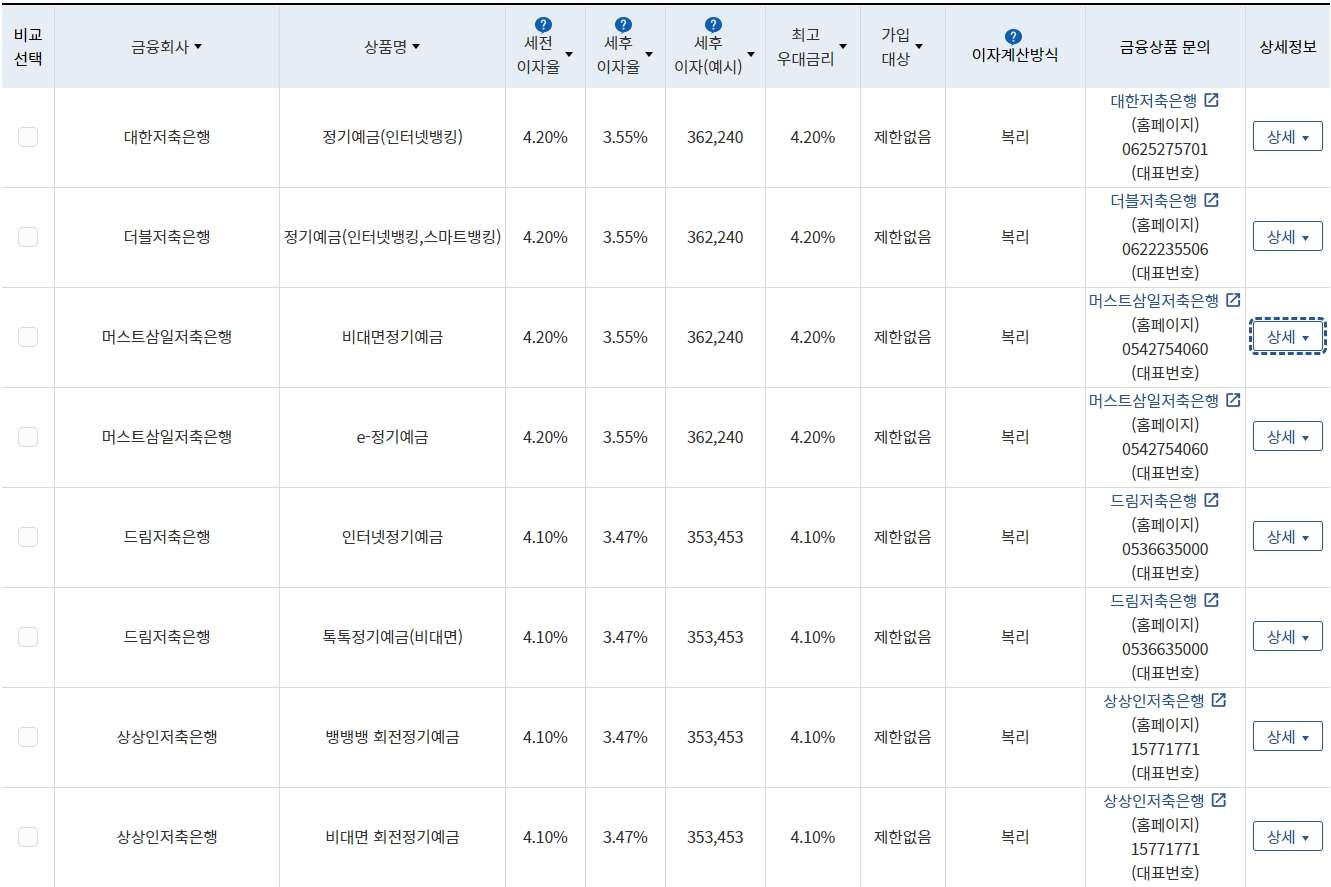Open help icon above 세후 이자(예시) header
The image size is (1331, 887).
pyautogui.click(x=713, y=24)
